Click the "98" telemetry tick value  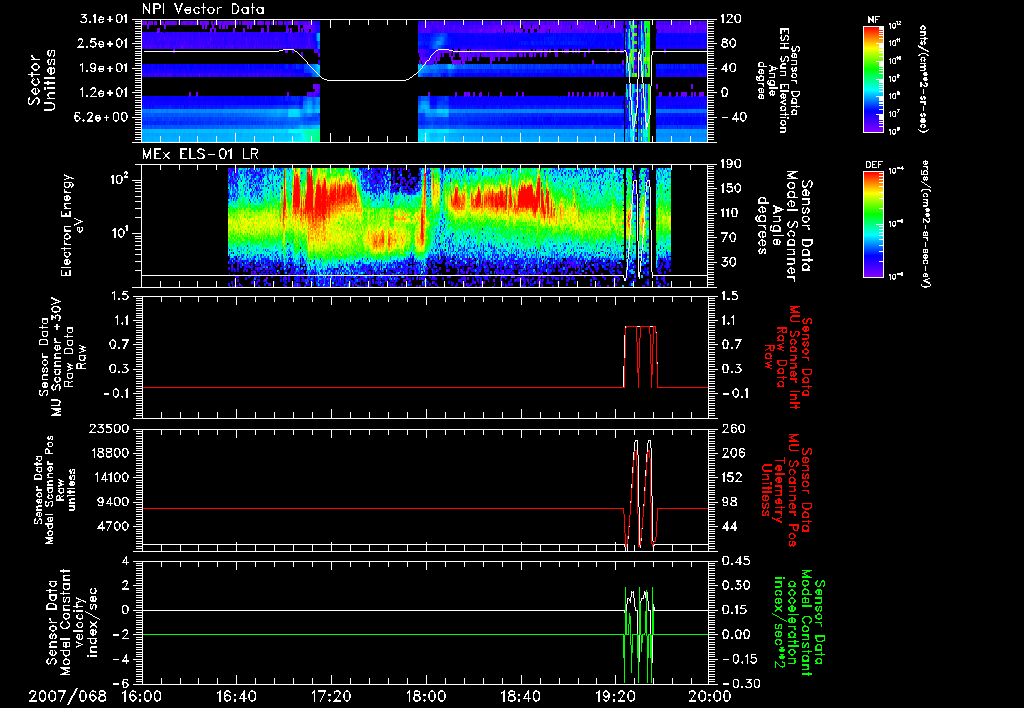(x=728, y=502)
